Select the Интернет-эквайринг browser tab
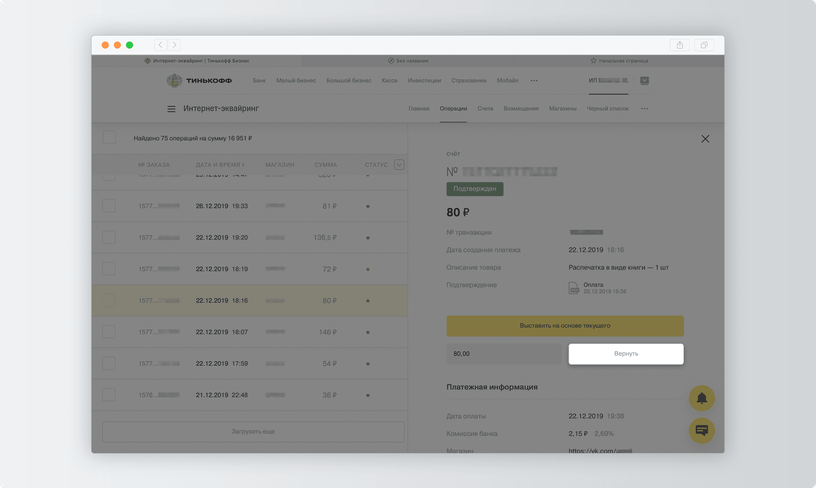This screenshot has width=816, height=488. click(197, 61)
